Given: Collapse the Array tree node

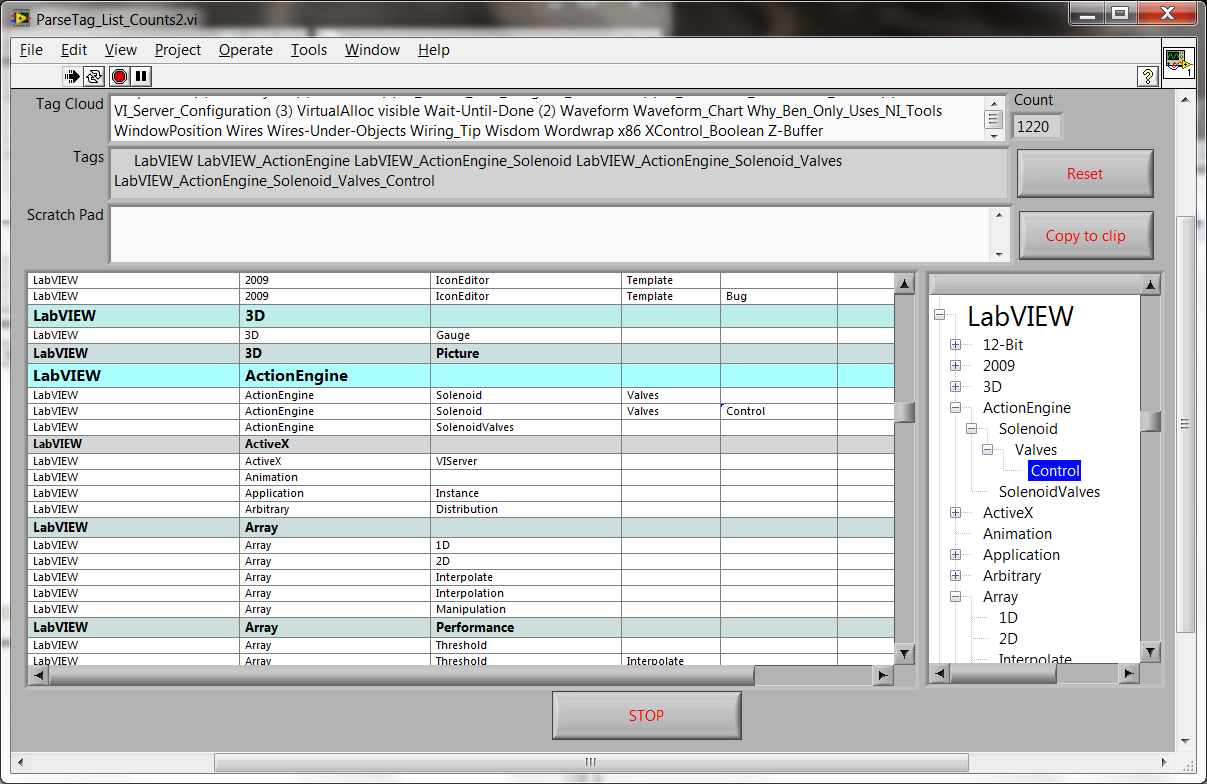Looking at the screenshot, I should (955, 597).
